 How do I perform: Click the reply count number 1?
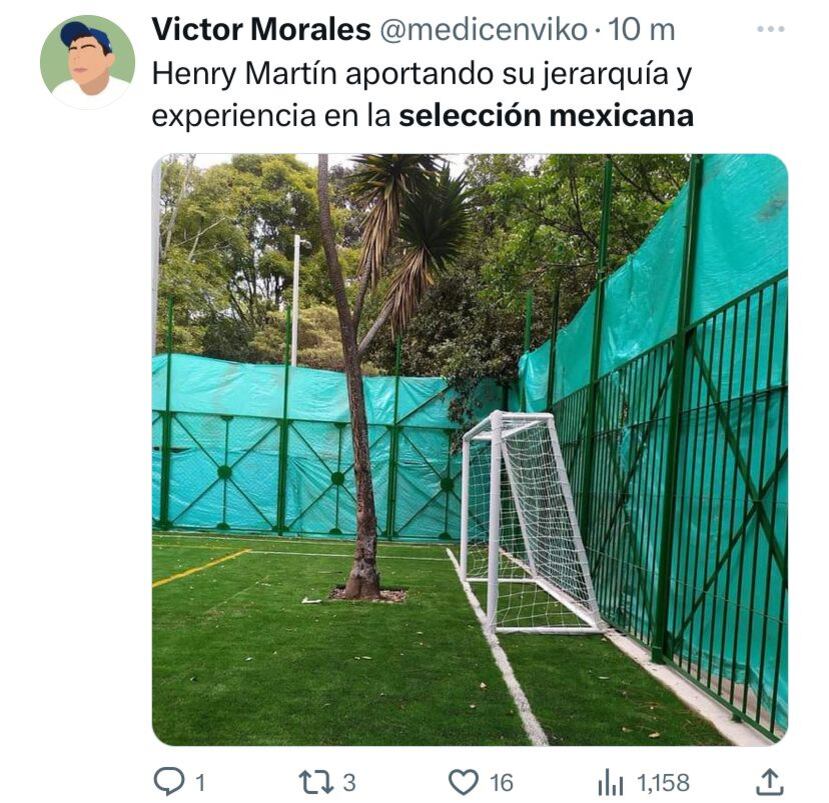[x=200, y=782]
